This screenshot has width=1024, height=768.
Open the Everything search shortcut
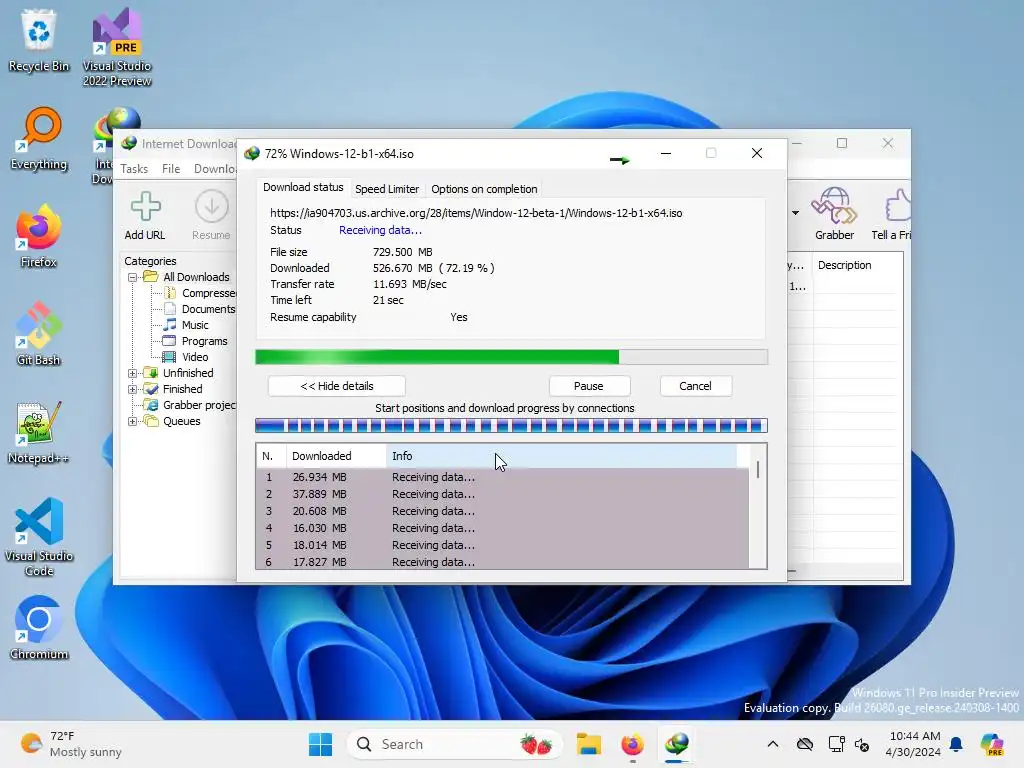39,138
